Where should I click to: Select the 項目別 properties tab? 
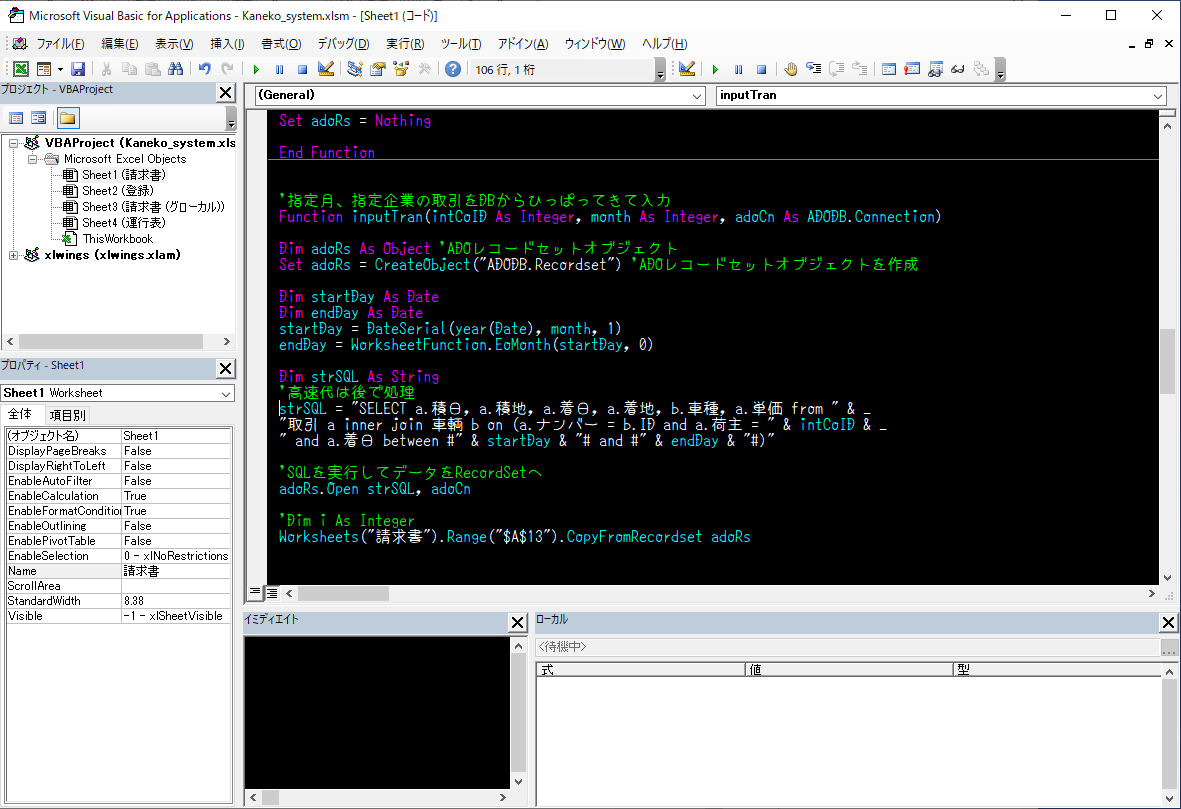67,415
